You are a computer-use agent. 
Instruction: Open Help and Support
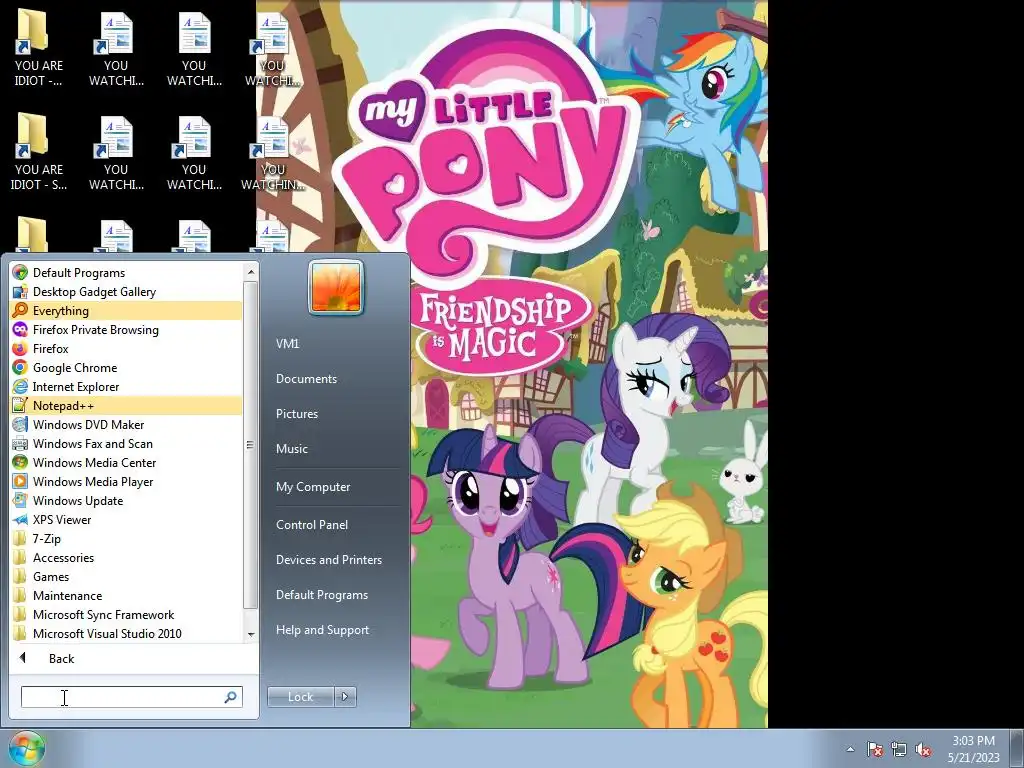322,630
